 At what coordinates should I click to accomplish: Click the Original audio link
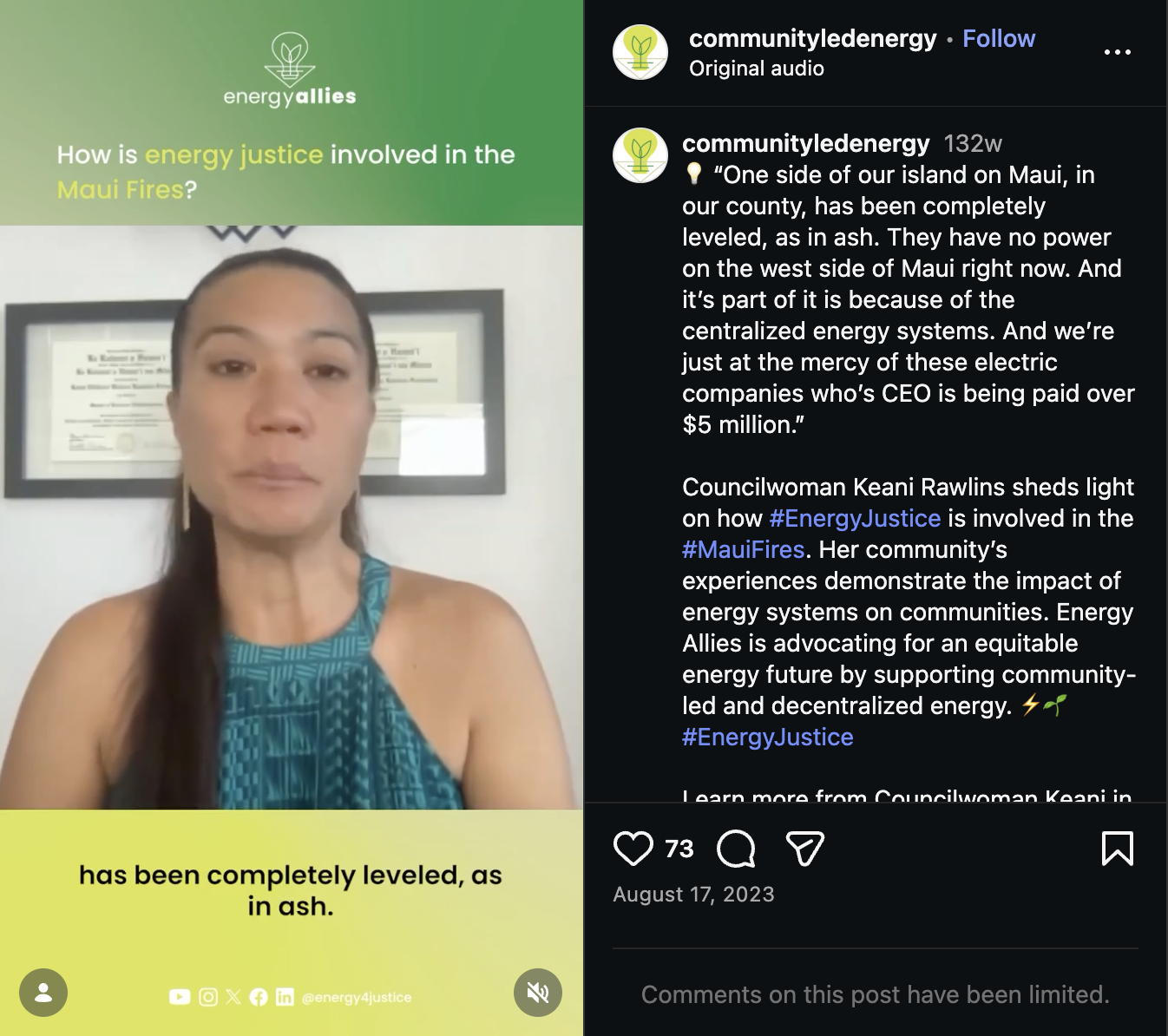pyautogui.click(x=757, y=69)
